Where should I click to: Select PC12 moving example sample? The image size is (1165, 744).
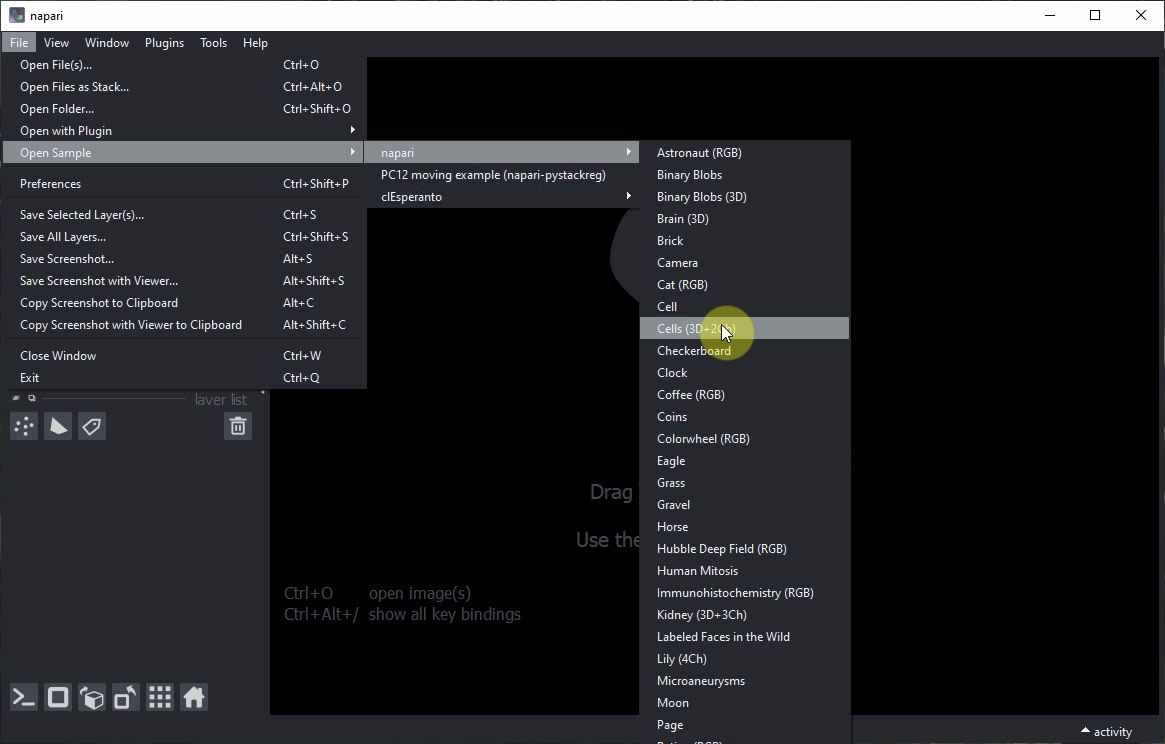[493, 175]
